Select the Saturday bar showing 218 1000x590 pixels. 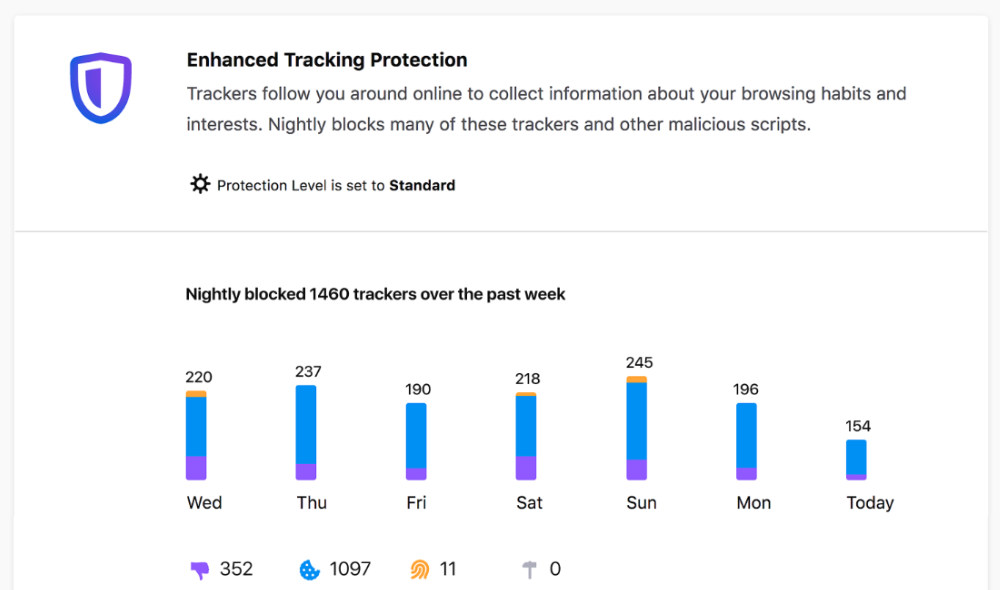point(526,436)
